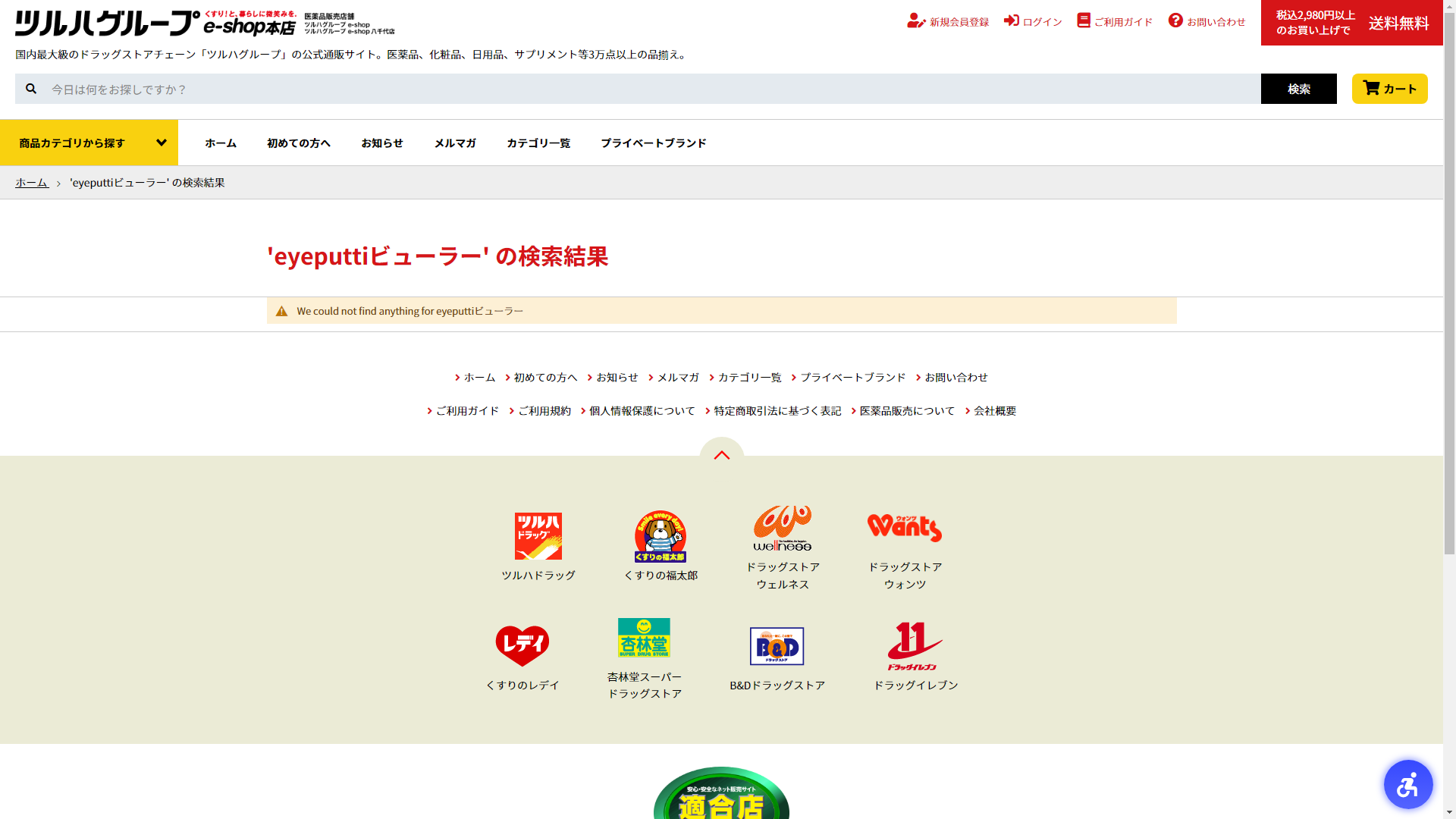Click the scroll-to-top chevron icon

(721, 454)
